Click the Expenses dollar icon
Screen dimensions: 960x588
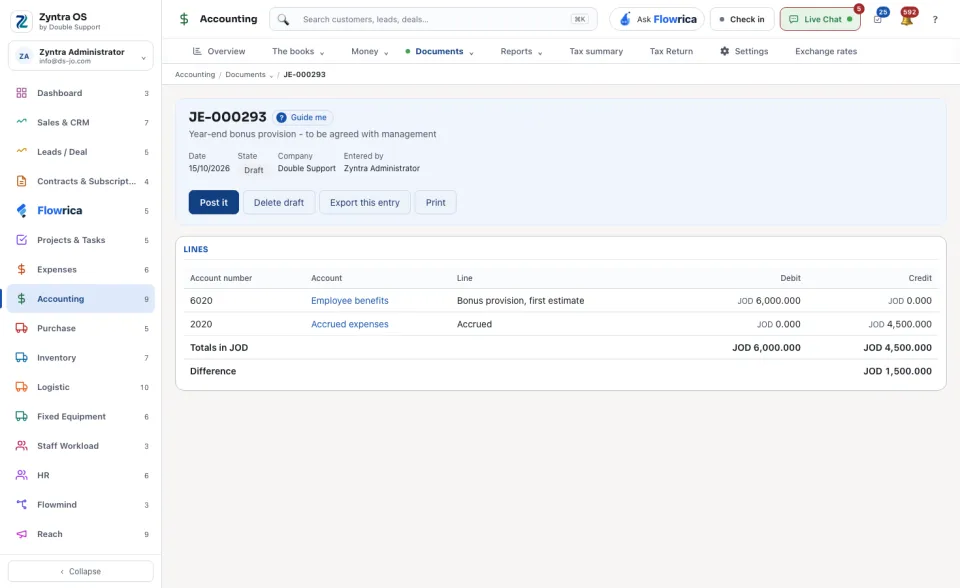21,270
